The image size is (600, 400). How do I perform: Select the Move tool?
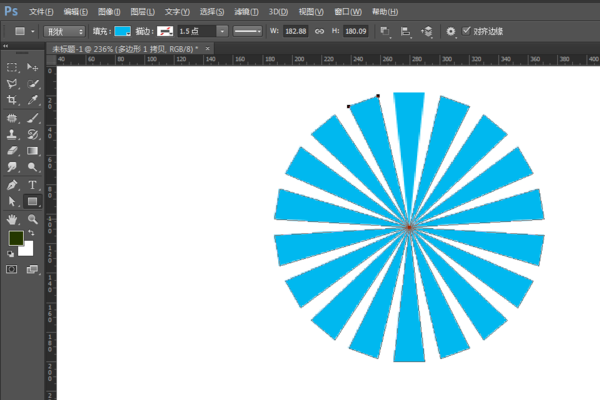(33, 67)
